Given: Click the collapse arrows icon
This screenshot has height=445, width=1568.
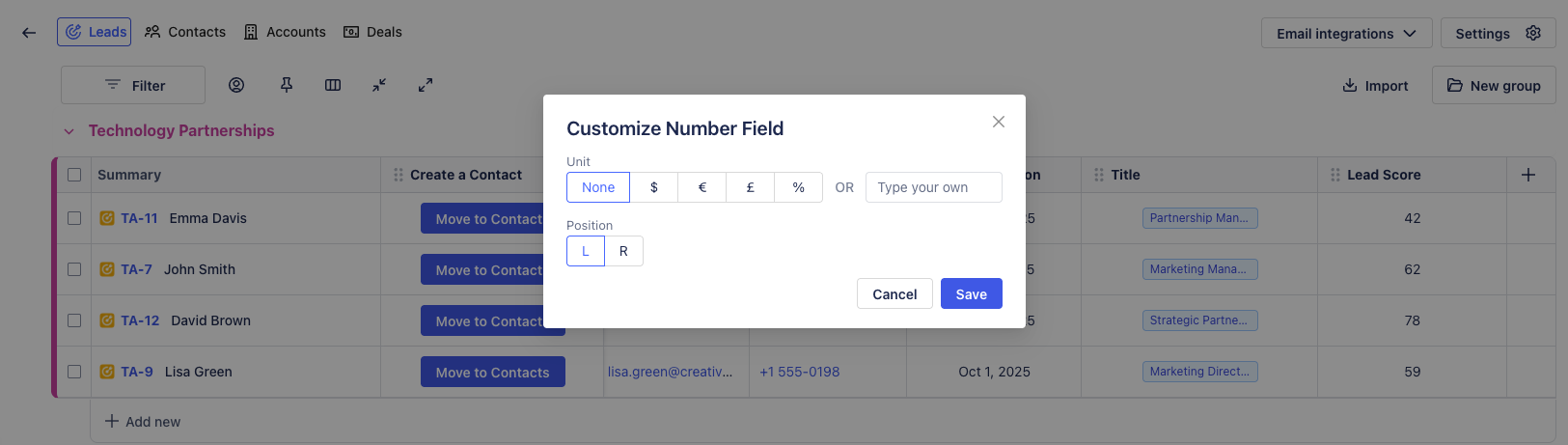Looking at the screenshot, I should (x=379, y=85).
